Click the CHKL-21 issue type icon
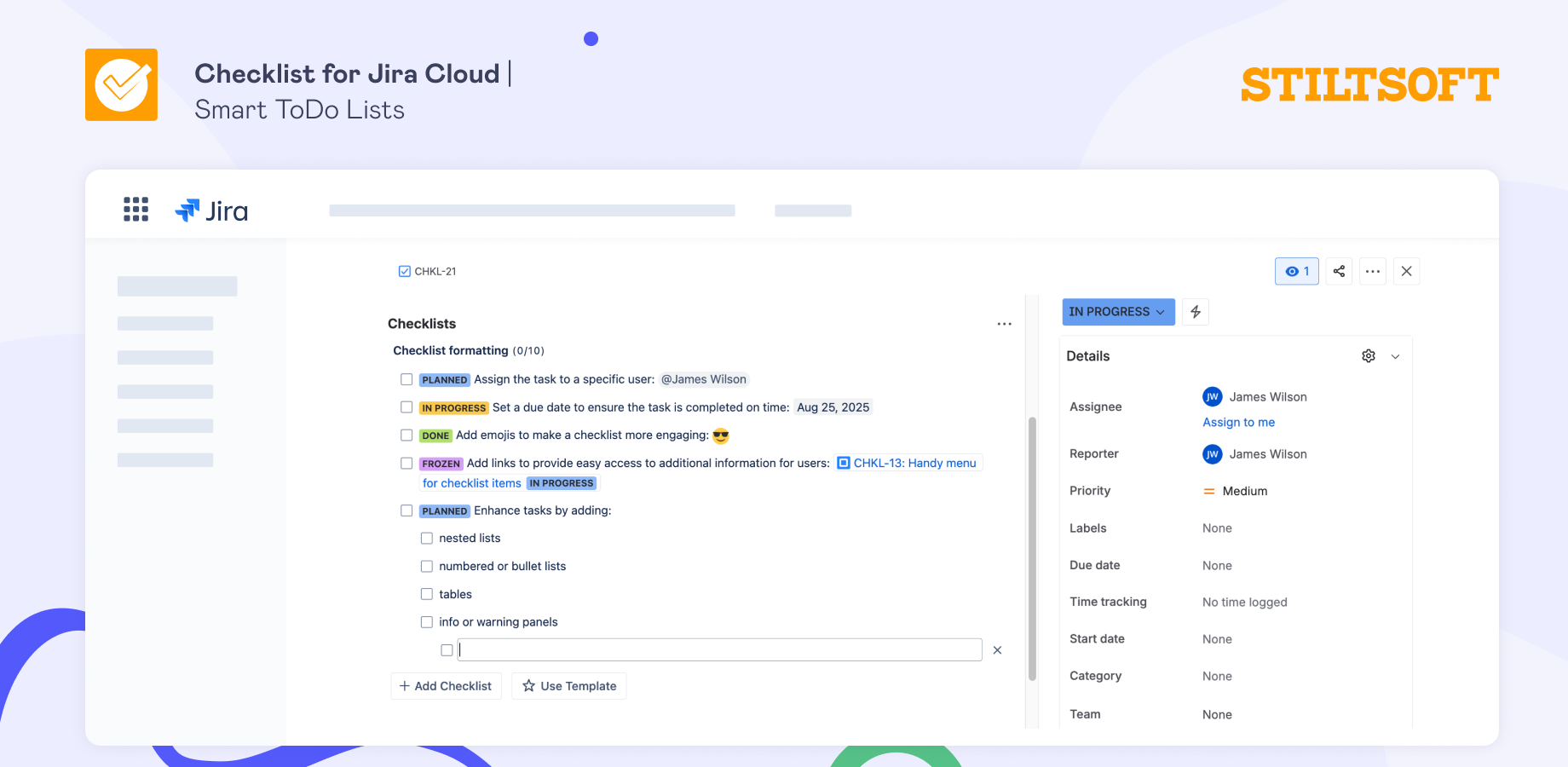The image size is (1568, 767). coord(404,271)
